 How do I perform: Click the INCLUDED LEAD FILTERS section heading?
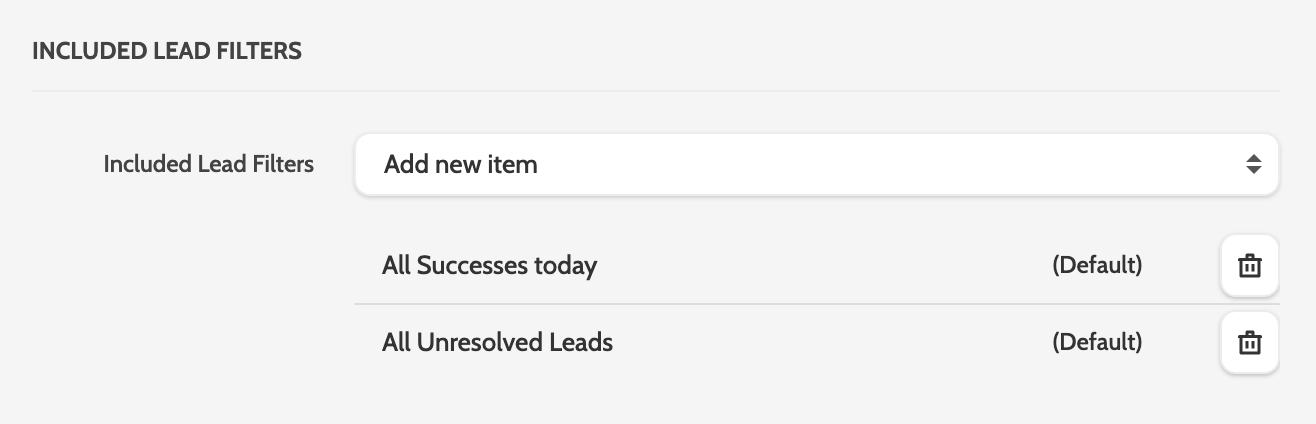167,51
